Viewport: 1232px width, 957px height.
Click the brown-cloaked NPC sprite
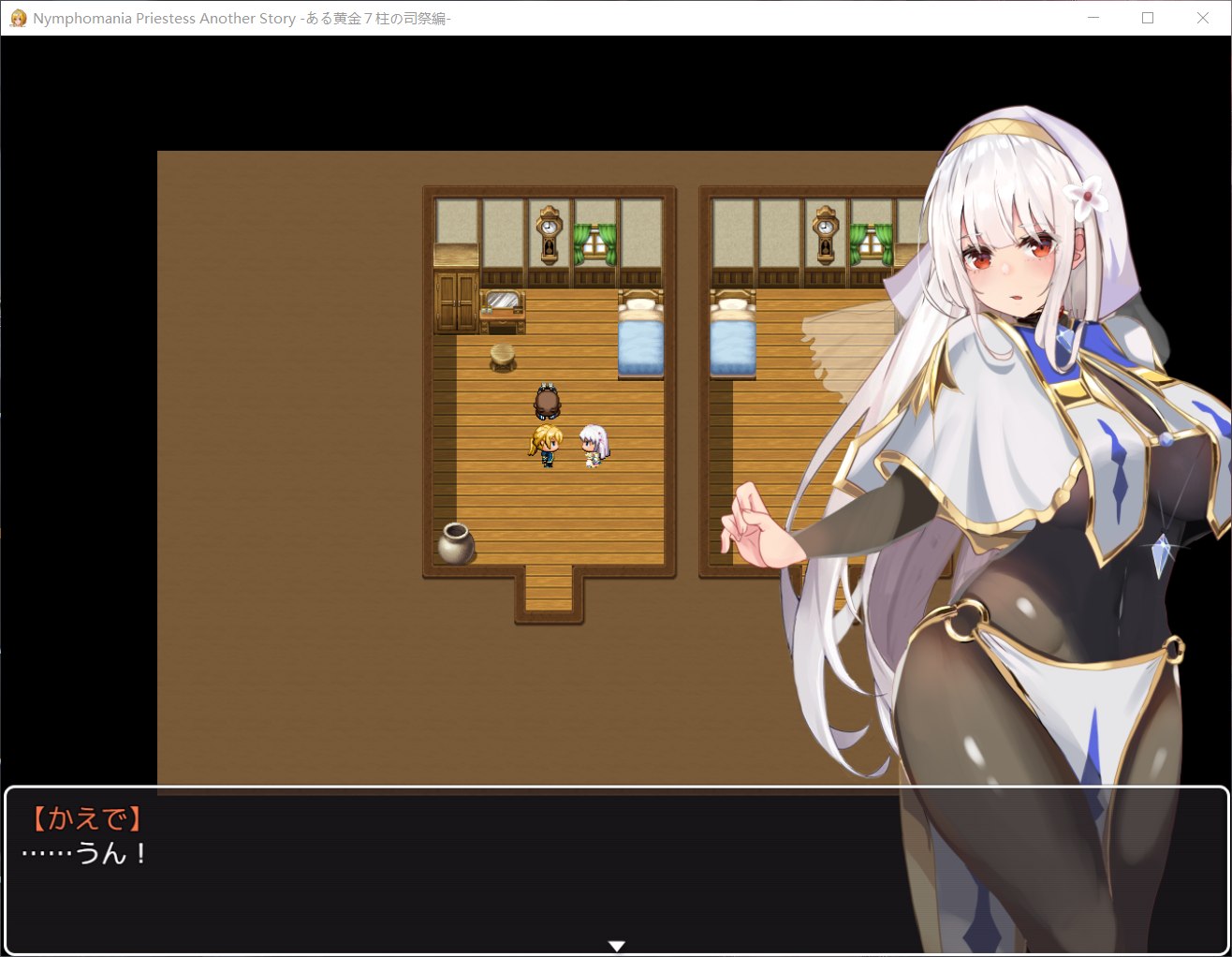point(548,403)
